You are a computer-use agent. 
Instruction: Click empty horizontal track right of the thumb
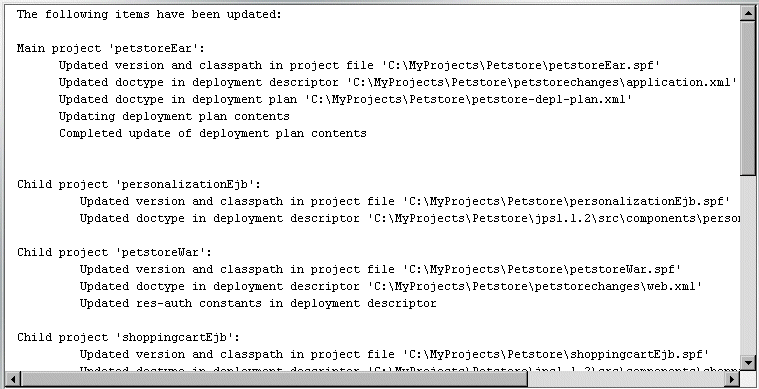point(625,379)
